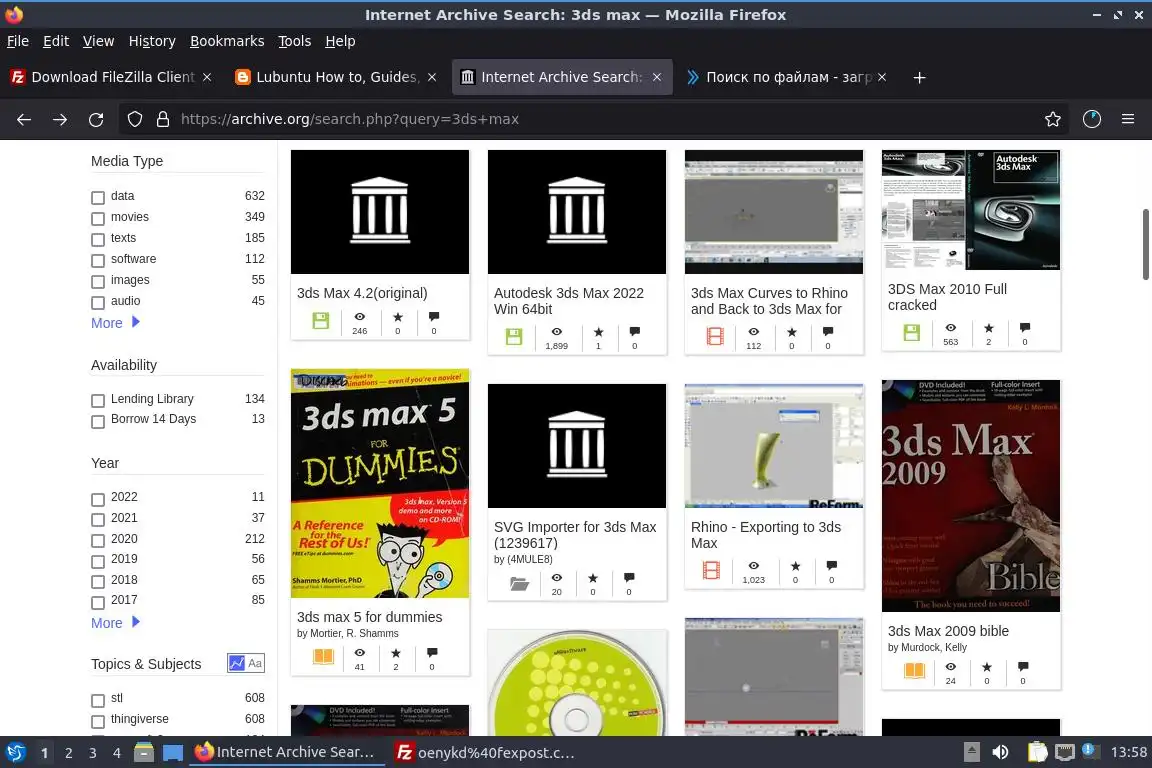Click software icon on 3ds Max 4.2(original)
Screen dimensions: 1152x768
tap(321, 320)
